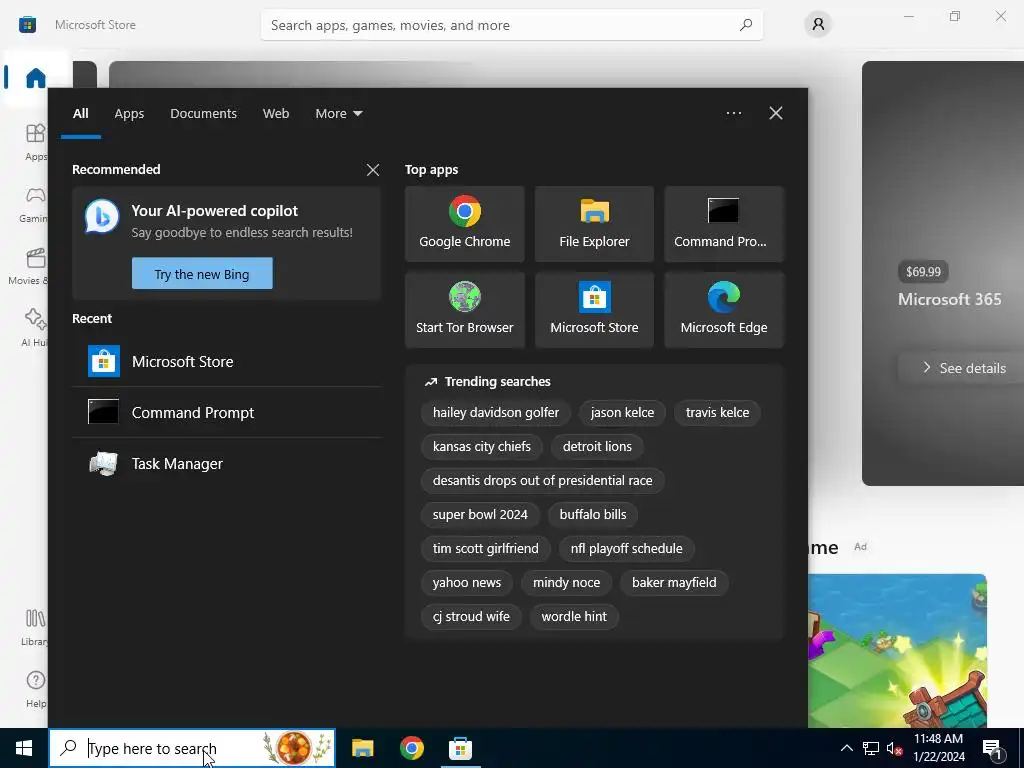The height and width of the screenshot is (768, 1024).
Task: Open Help in Store sidebar
Action: [x=35, y=689]
